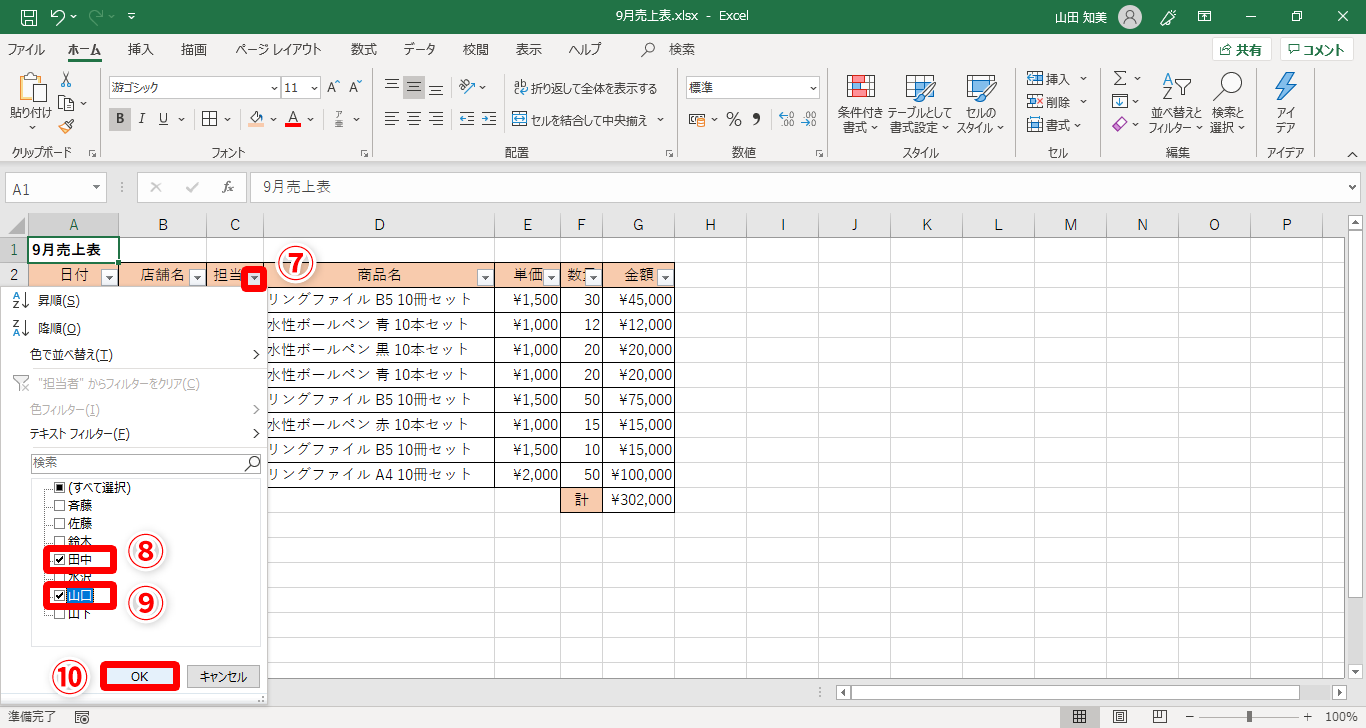The width and height of the screenshot is (1366, 728).
Task: Open the 金額 column filter dropdown
Action: [x=665, y=279]
